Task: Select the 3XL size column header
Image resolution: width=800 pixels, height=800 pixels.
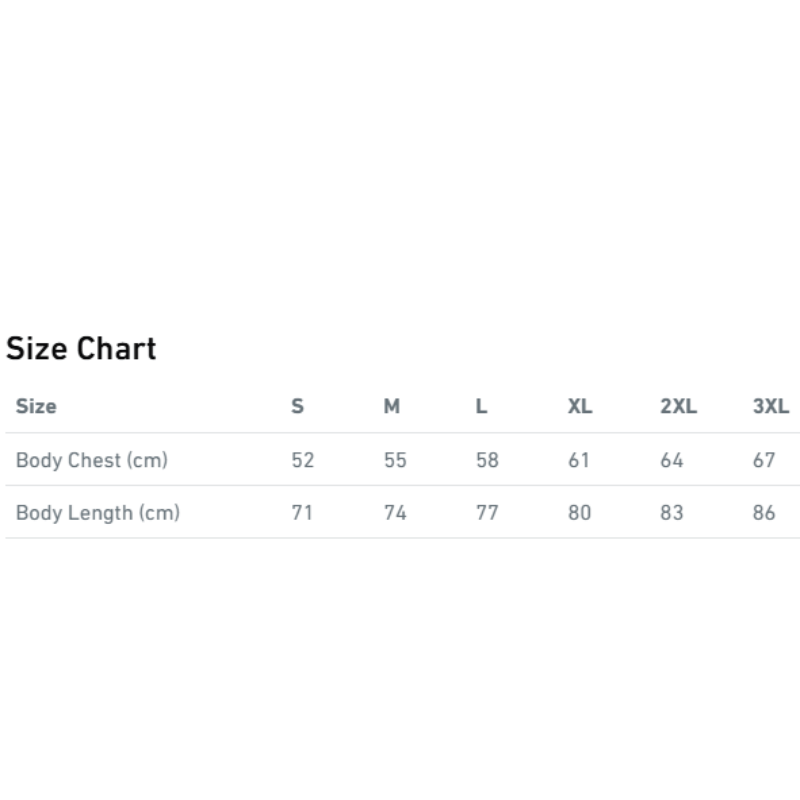Action: 770,406
